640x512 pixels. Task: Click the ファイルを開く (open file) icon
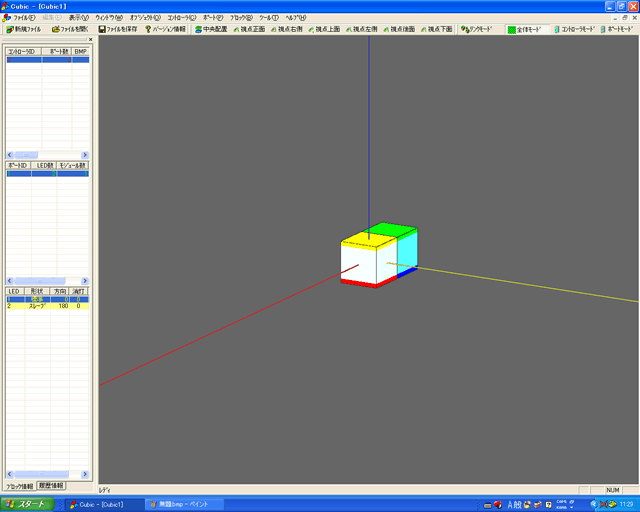(69, 30)
